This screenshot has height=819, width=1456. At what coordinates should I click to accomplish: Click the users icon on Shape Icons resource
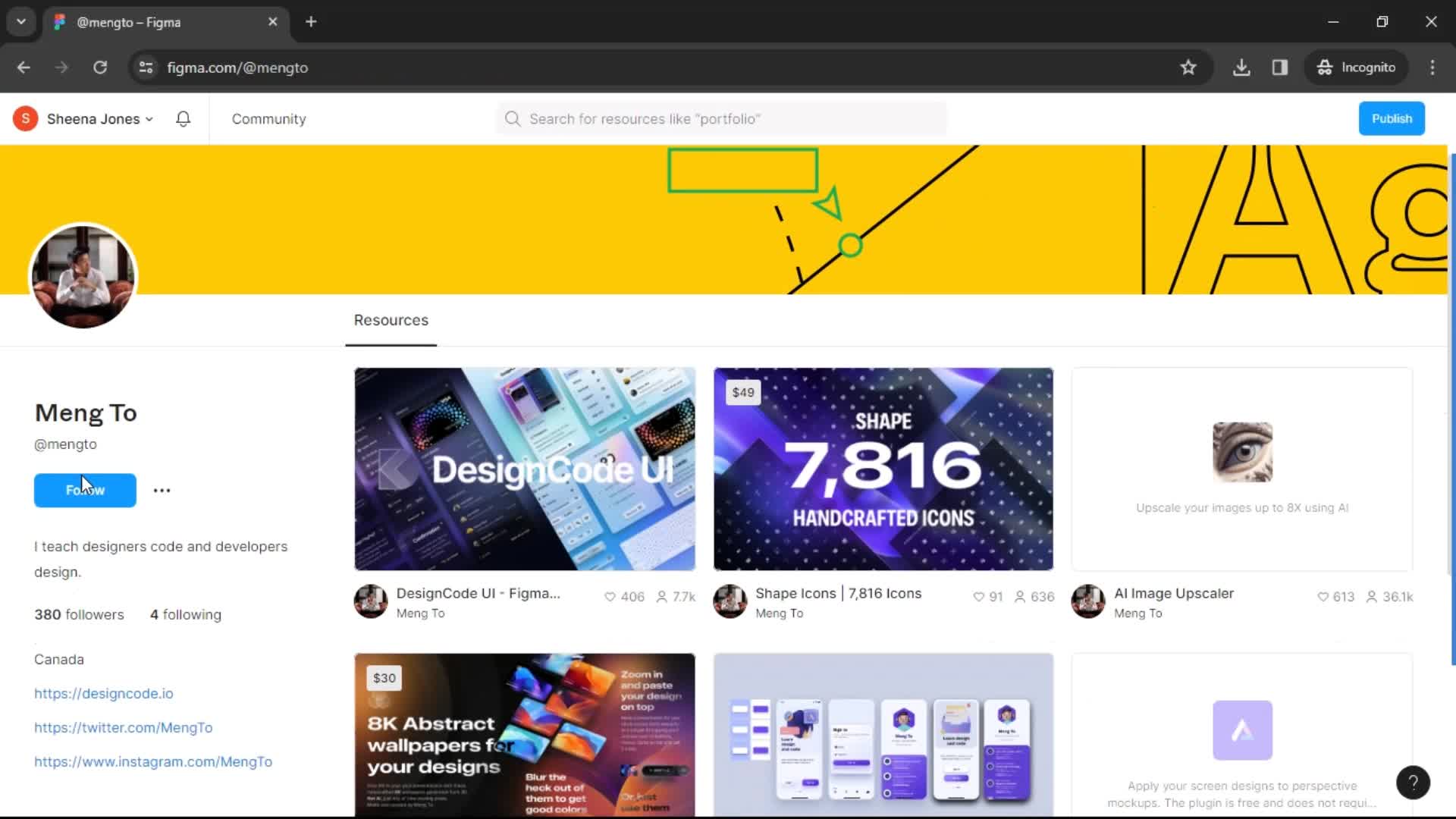[1017, 597]
